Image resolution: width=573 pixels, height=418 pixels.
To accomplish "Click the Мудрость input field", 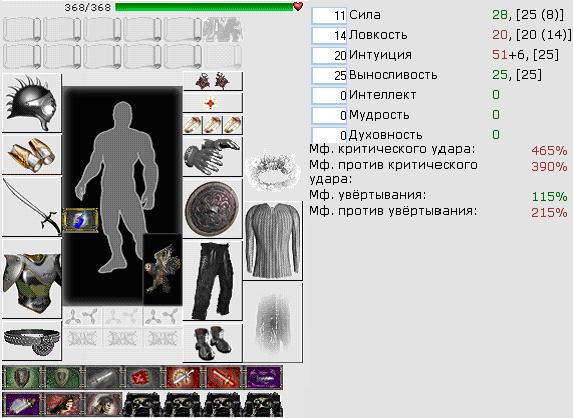I will point(329,115).
